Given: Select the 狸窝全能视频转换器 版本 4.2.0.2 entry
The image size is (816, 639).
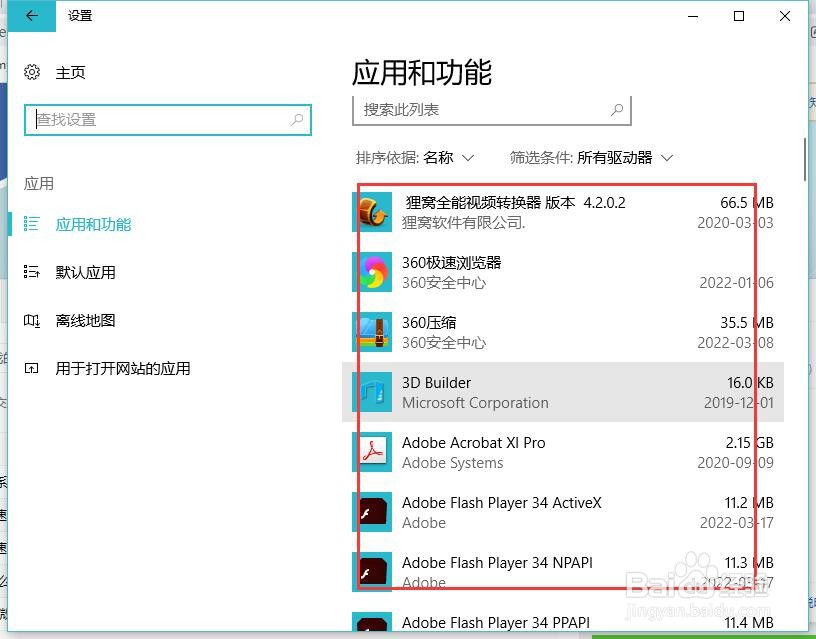Looking at the screenshot, I should [x=563, y=212].
